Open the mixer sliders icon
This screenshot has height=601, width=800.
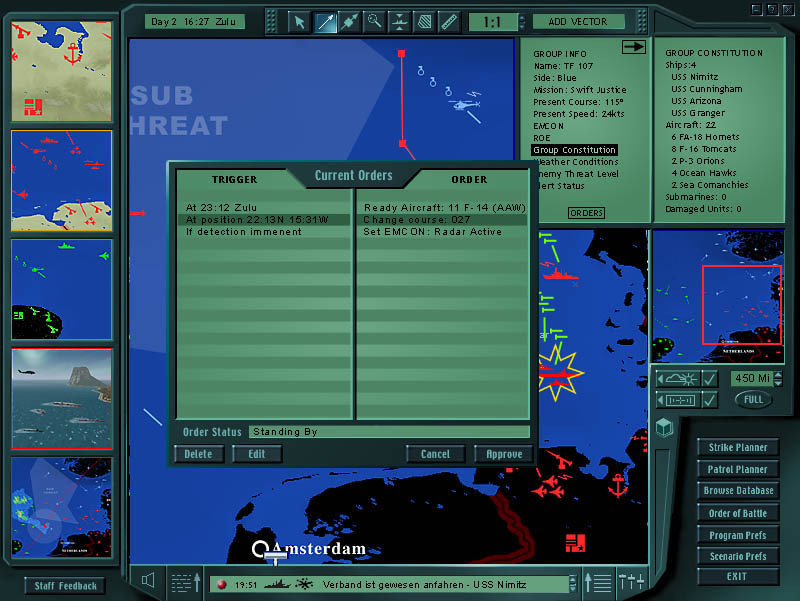pyautogui.click(x=632, y=582)
